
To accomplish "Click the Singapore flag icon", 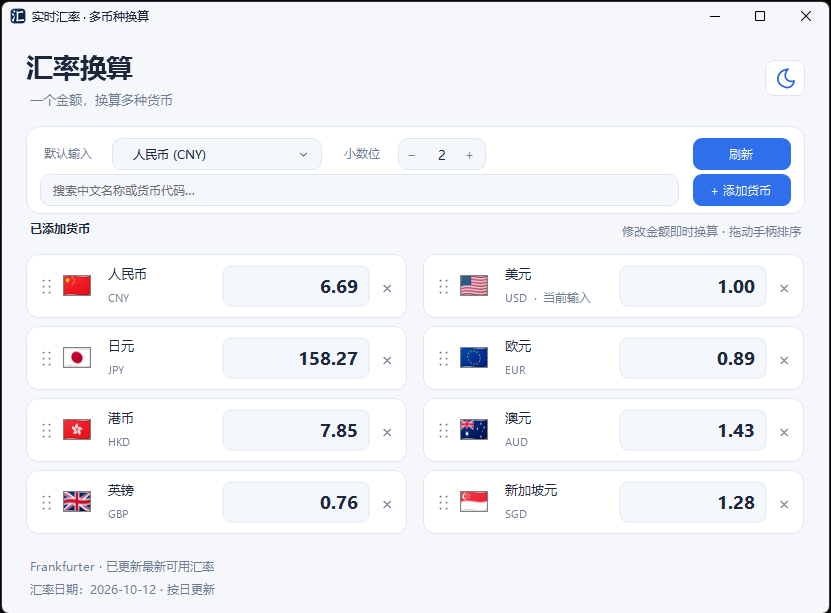I will 474,502.
